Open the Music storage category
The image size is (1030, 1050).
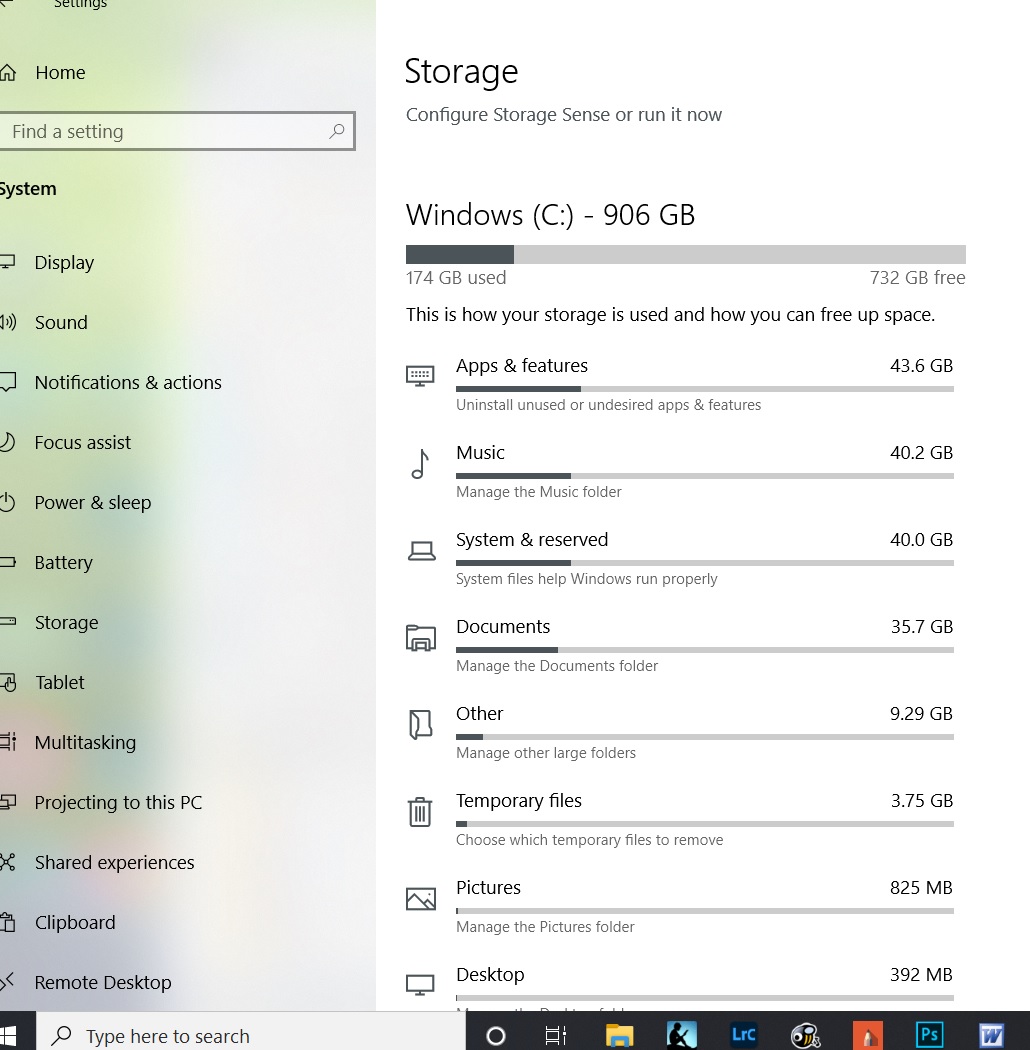[x=680, y=472]
